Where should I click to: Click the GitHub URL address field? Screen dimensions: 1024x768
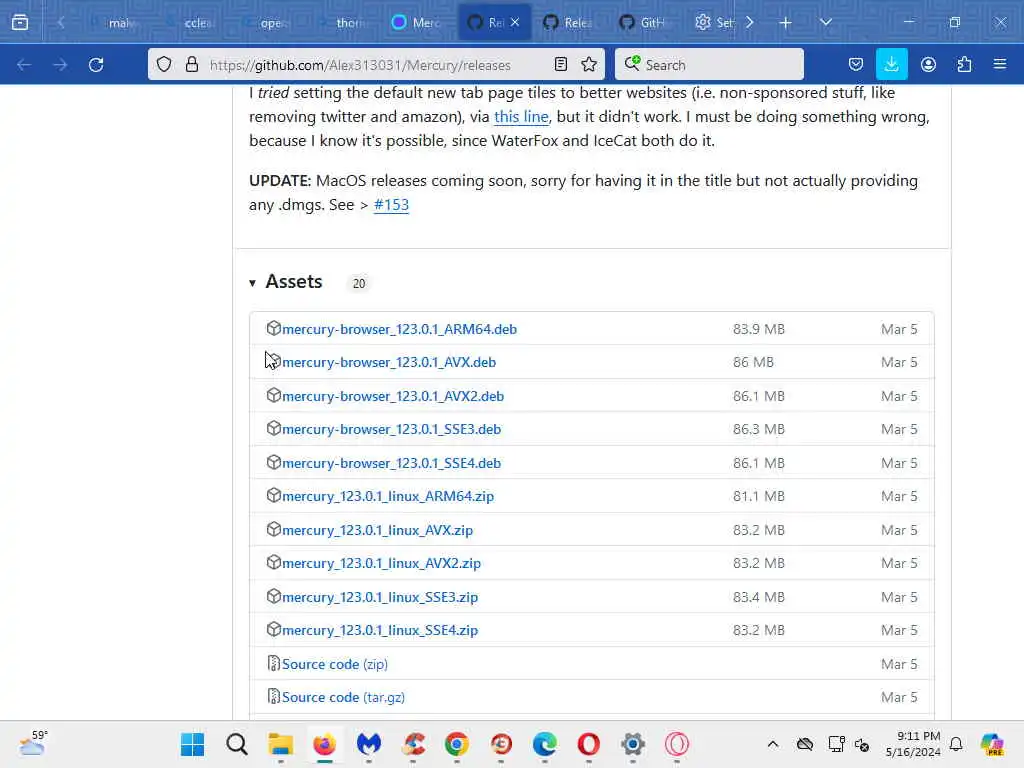coord(360,65)
